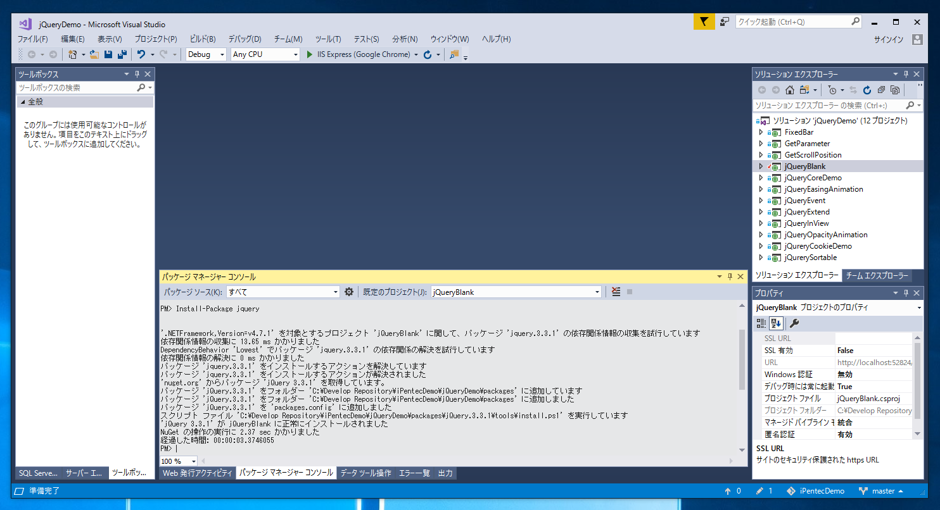940x510 pixels.
Task: Open the 100 % zoom dropdown
Action: pyautogui.click(x=193, y=461)
